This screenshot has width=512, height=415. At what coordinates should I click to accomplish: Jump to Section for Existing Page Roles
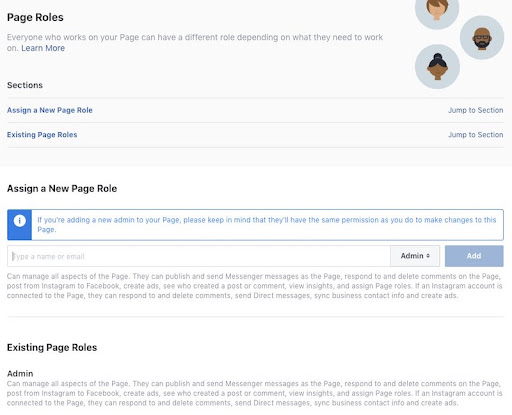coord(475,135)
